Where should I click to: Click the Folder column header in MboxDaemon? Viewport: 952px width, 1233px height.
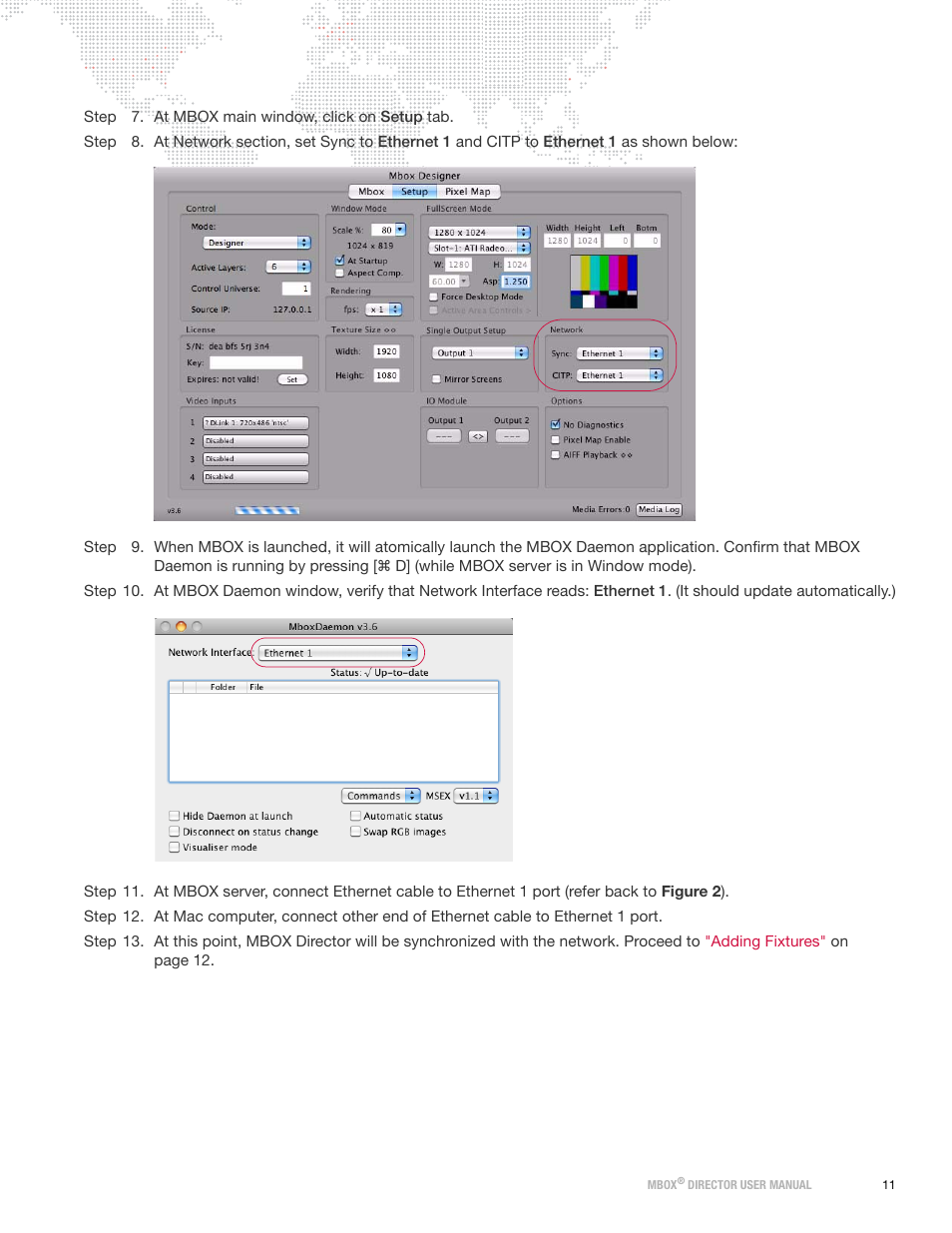tap(223, 687)
